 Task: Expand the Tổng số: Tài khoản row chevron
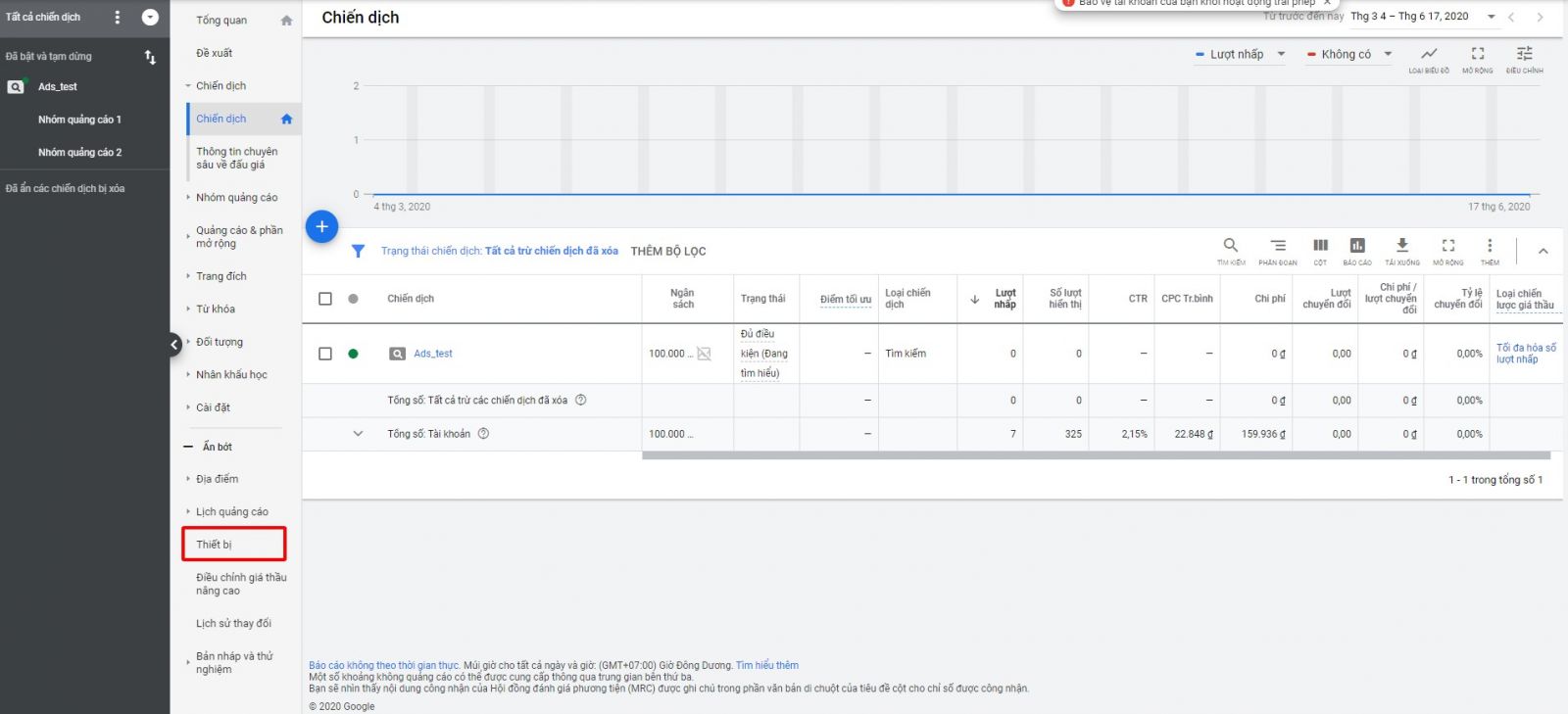[x=358, y=434]
